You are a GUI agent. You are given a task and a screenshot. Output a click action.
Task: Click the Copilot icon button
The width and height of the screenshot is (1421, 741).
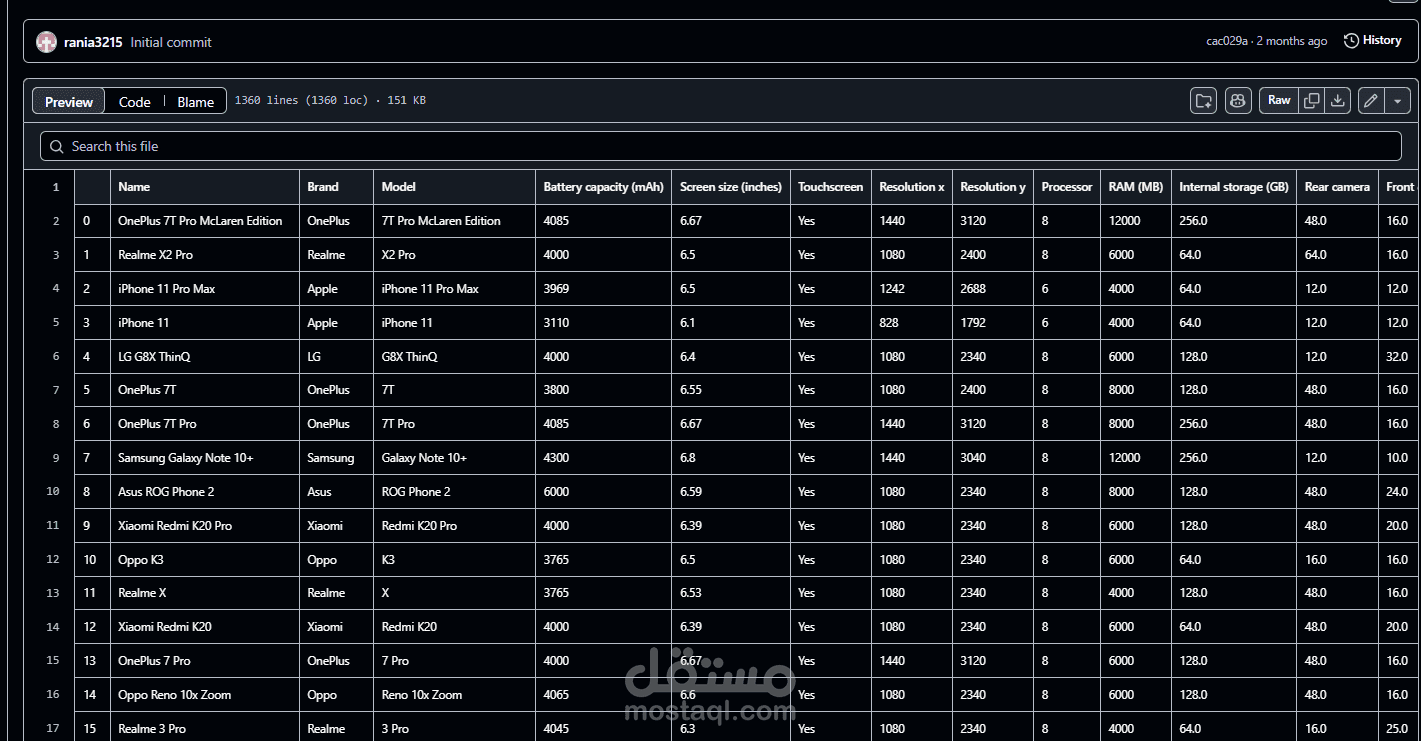pyautogui.click(x=1238, y=100)
